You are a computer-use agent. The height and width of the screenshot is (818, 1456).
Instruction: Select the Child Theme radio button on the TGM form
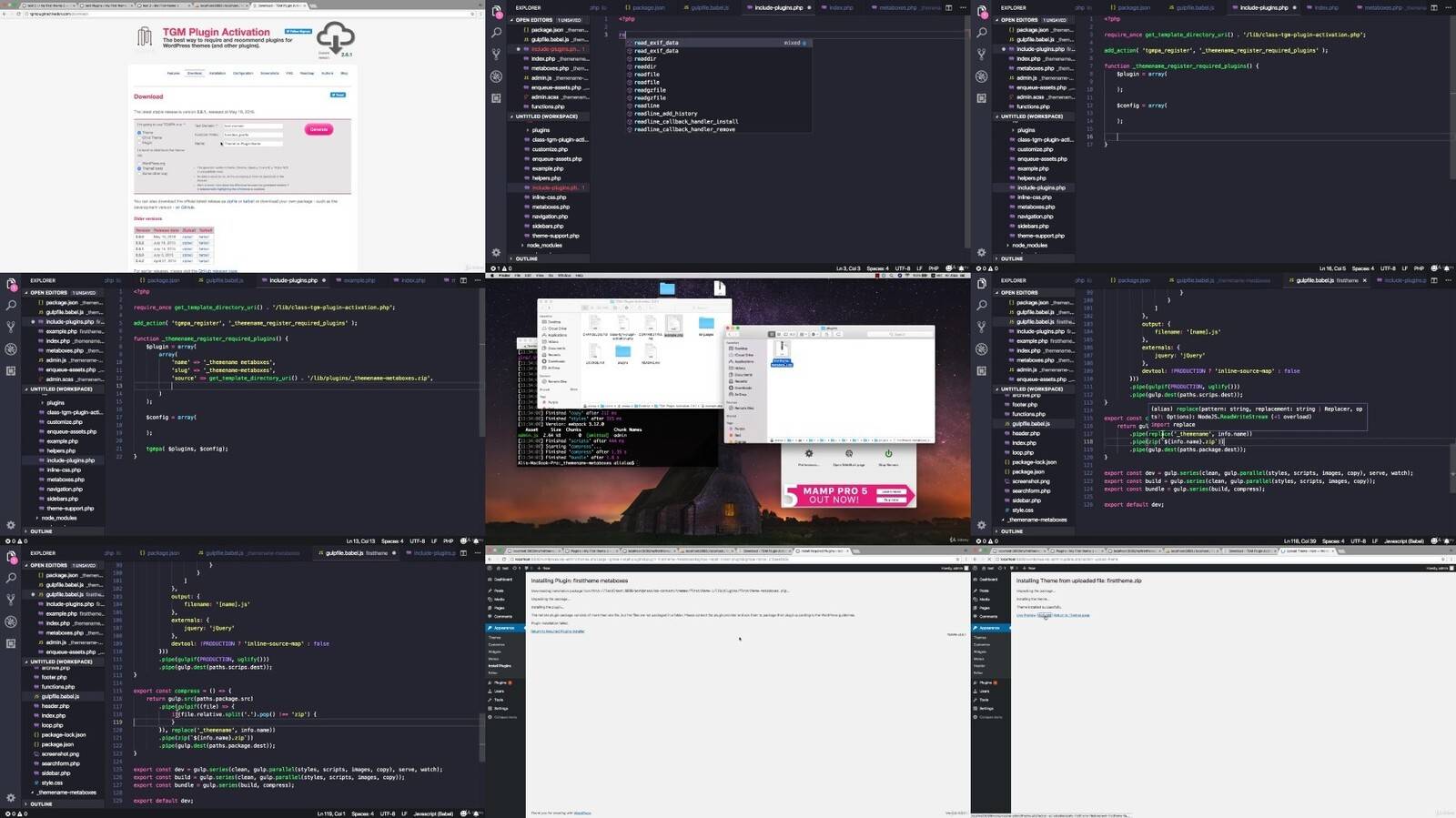139,137
